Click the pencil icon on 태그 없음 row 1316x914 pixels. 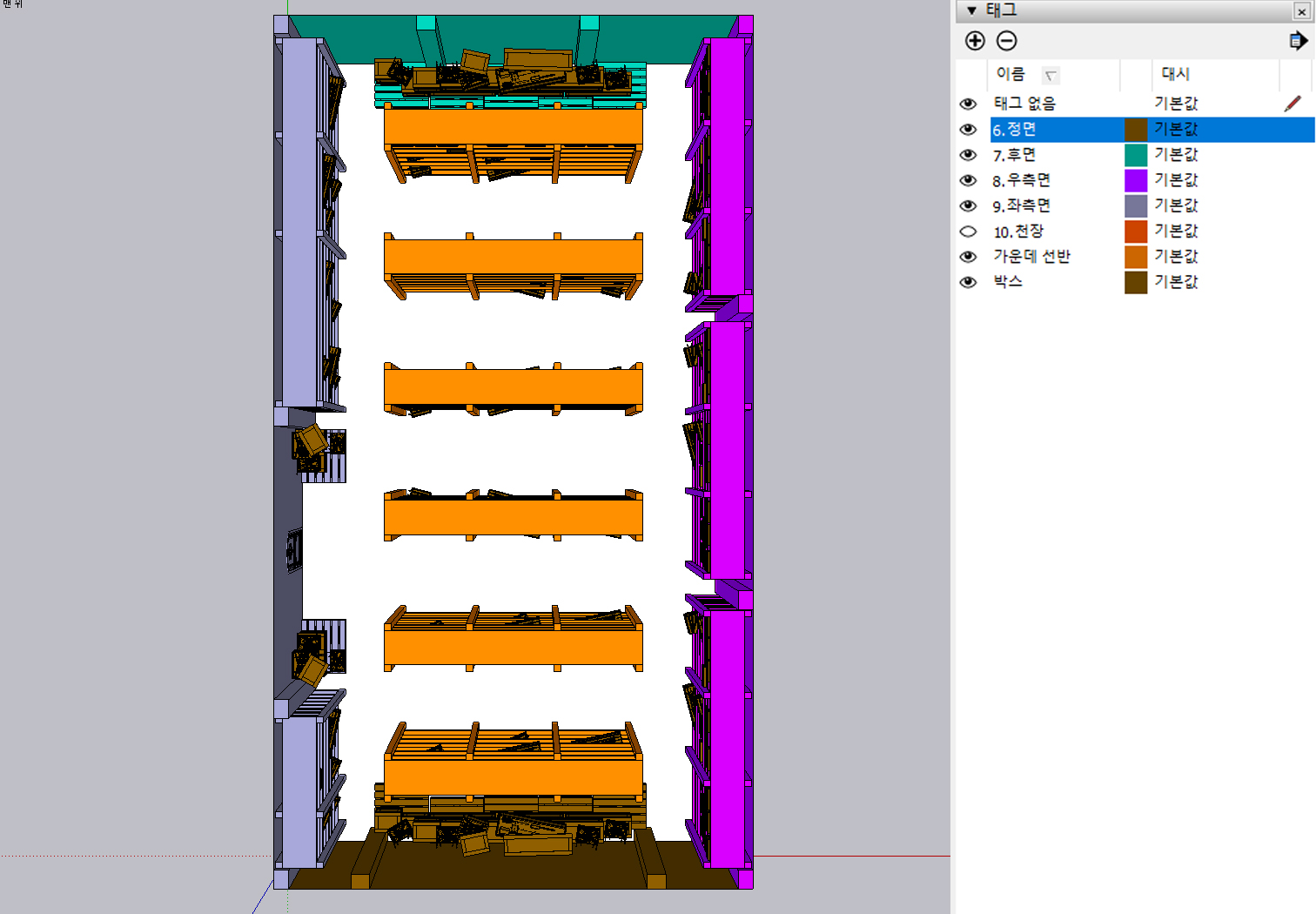[x=1292, y=104]
